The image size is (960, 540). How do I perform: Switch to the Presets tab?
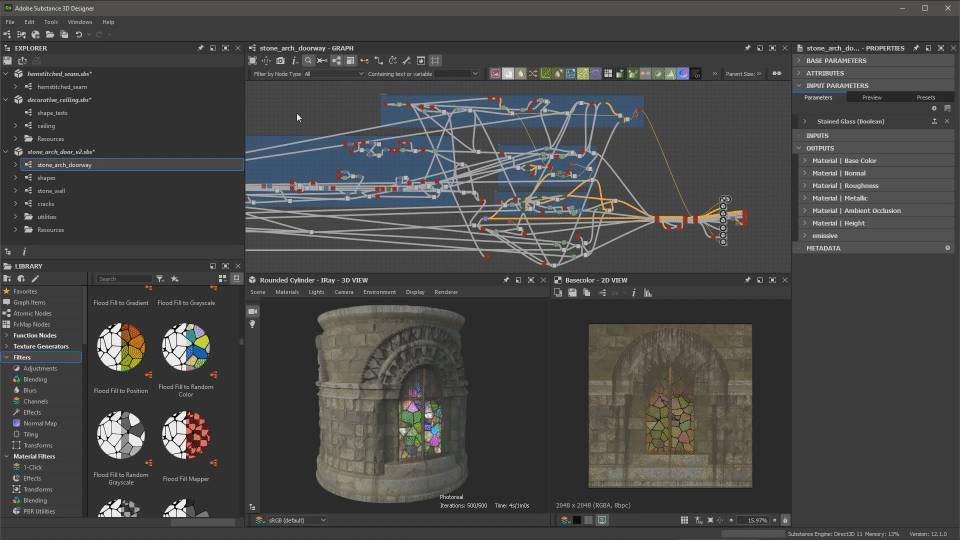[x=925, y=98]
